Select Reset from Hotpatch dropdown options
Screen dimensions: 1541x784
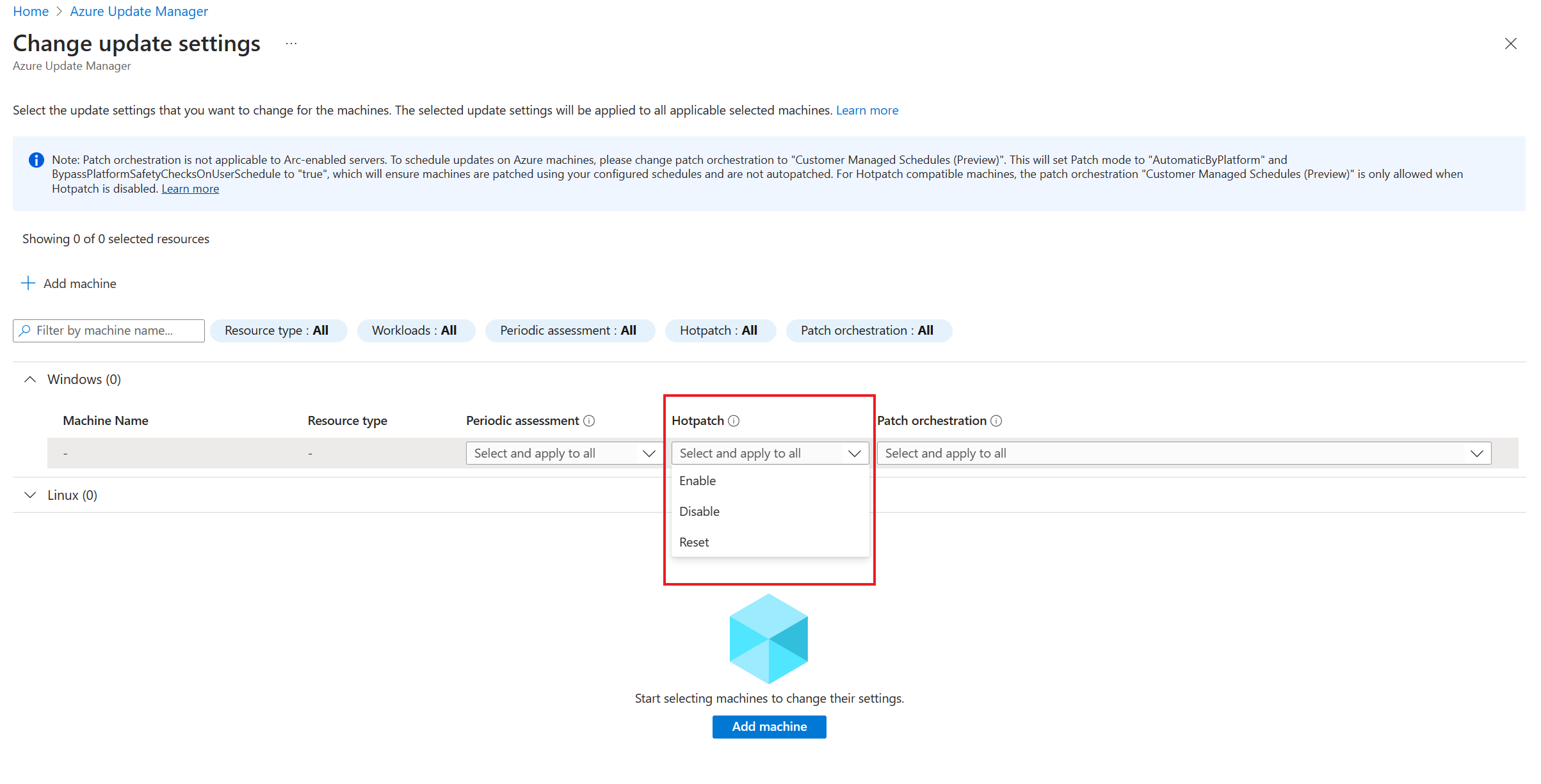click(x=693, y=541)
